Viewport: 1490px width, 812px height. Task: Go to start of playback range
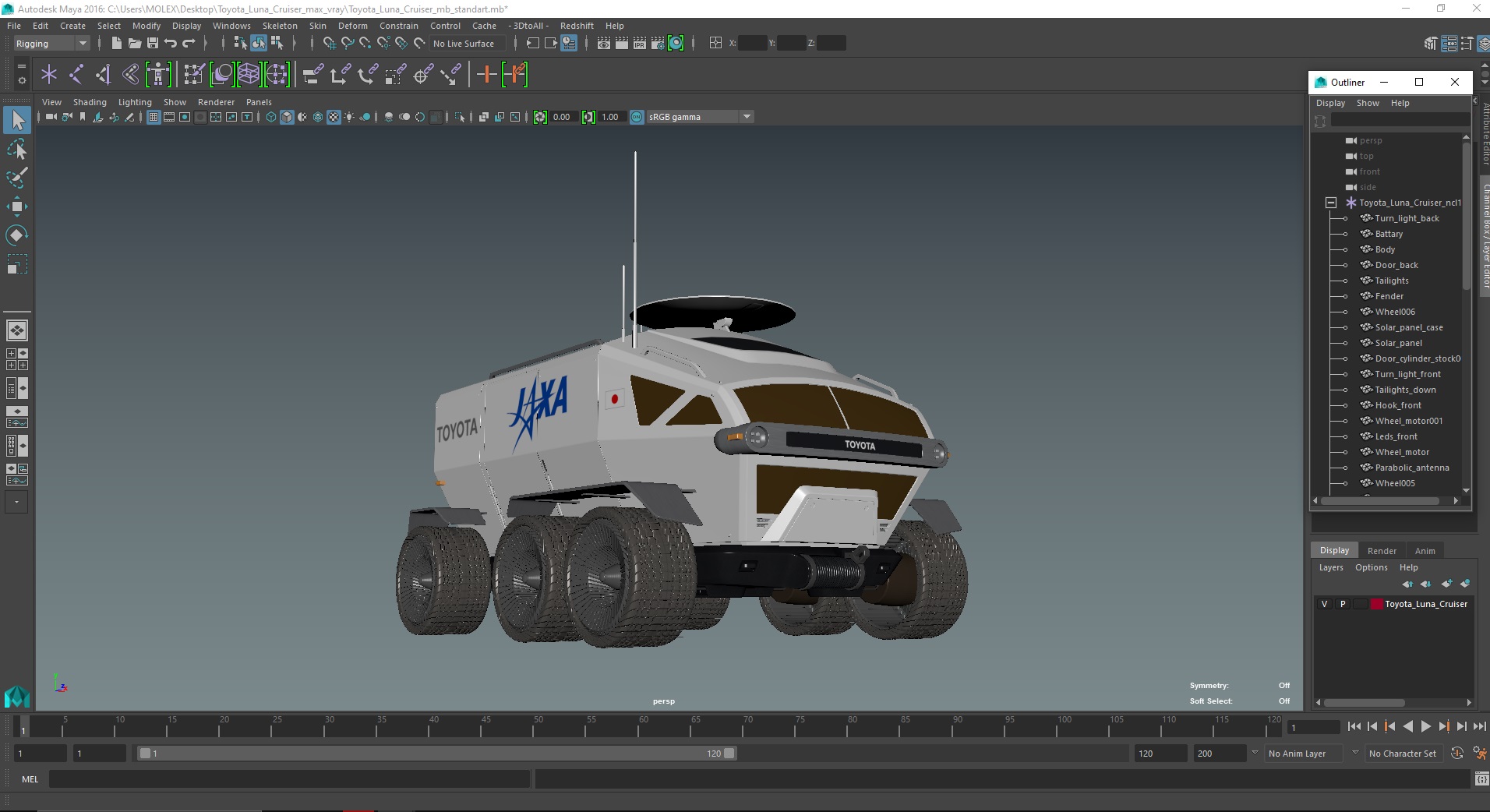coord(1354,726)
